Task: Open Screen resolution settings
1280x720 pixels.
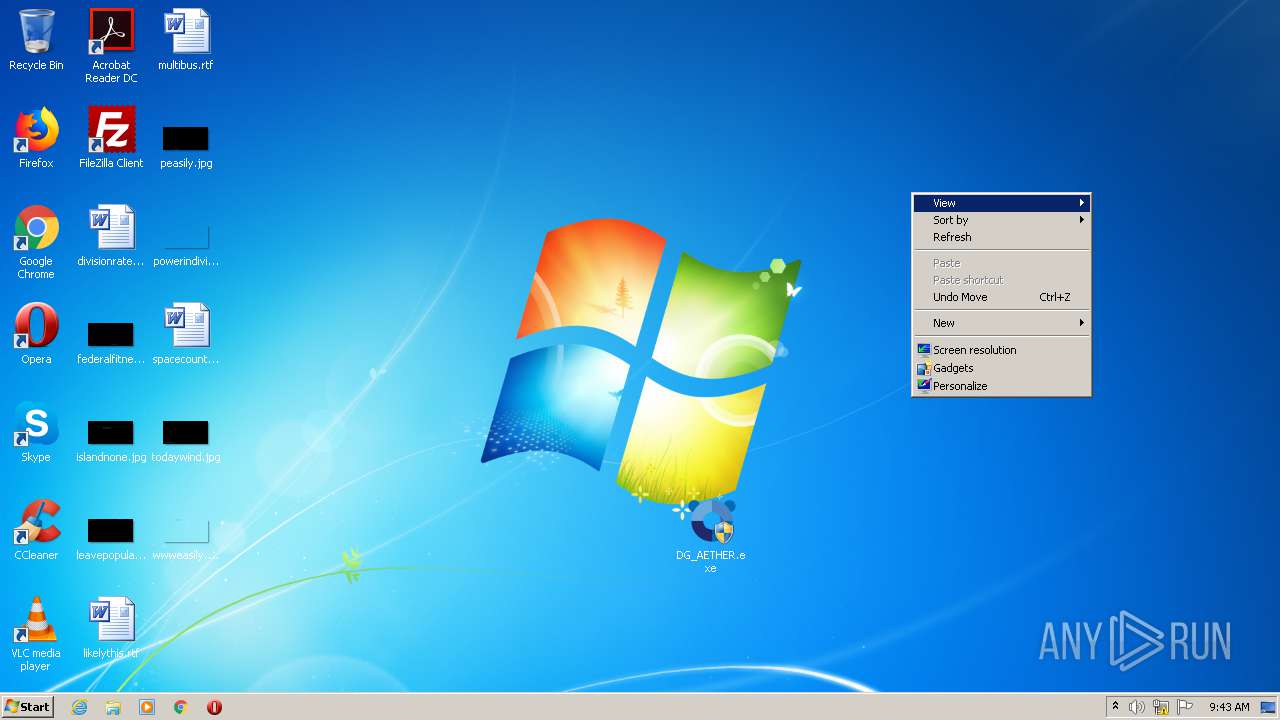Action: point(1001,350)
